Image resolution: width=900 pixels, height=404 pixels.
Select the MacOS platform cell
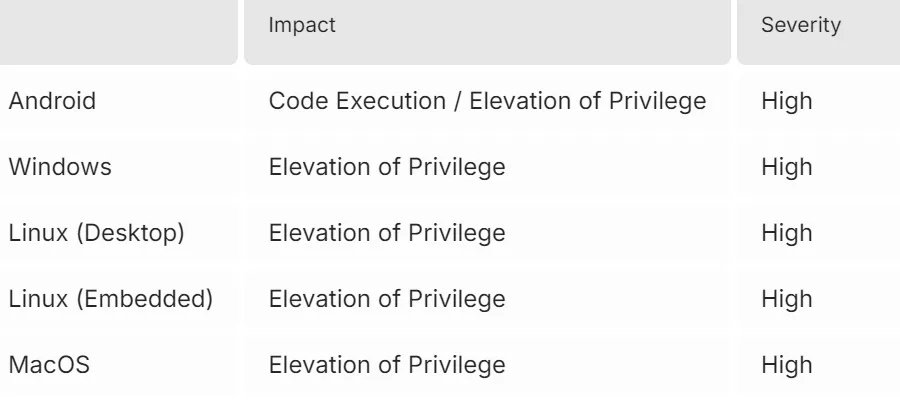[x=49, y=365]
